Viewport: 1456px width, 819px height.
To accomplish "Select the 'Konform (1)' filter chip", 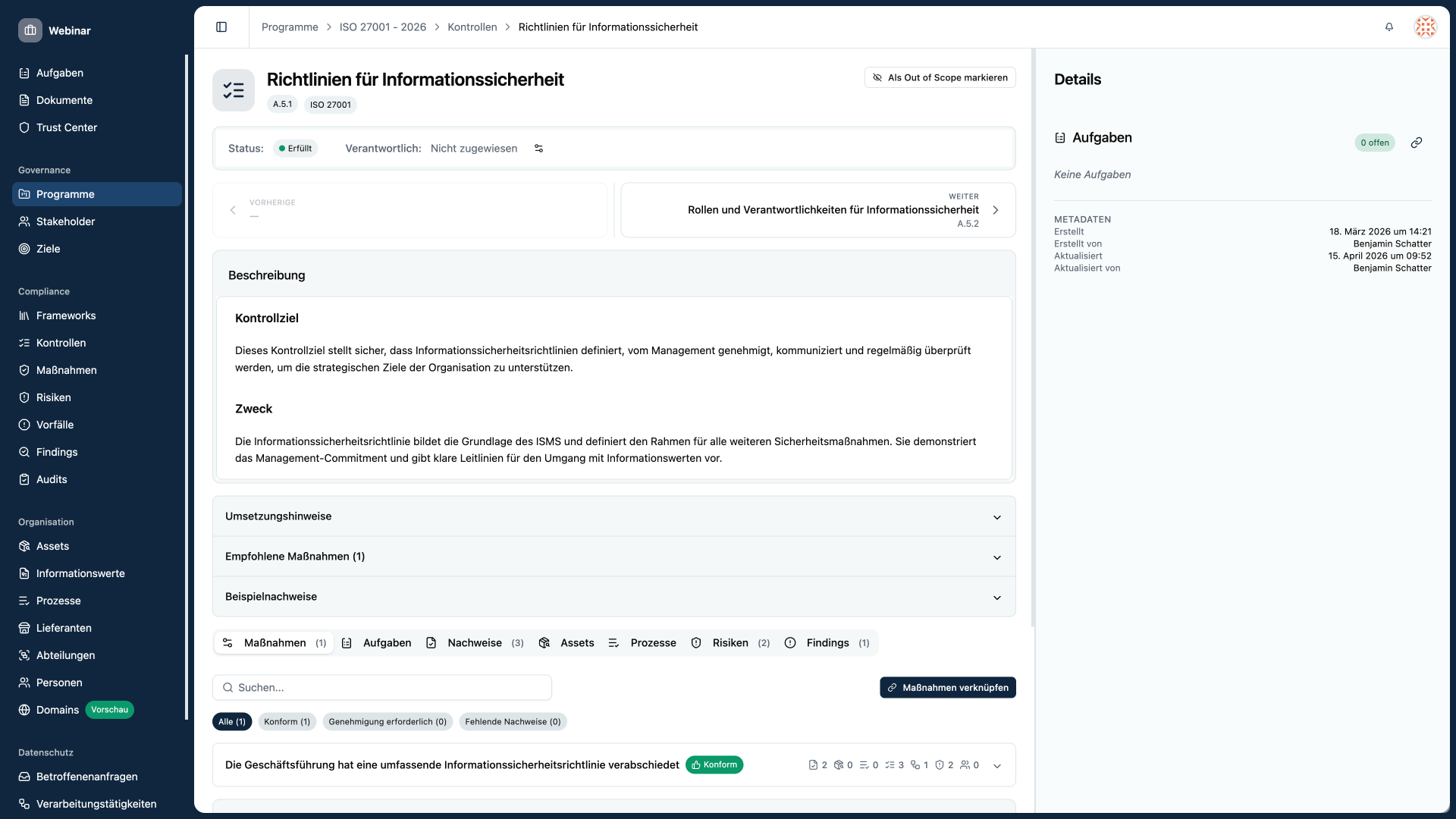I will click(287, 721).
